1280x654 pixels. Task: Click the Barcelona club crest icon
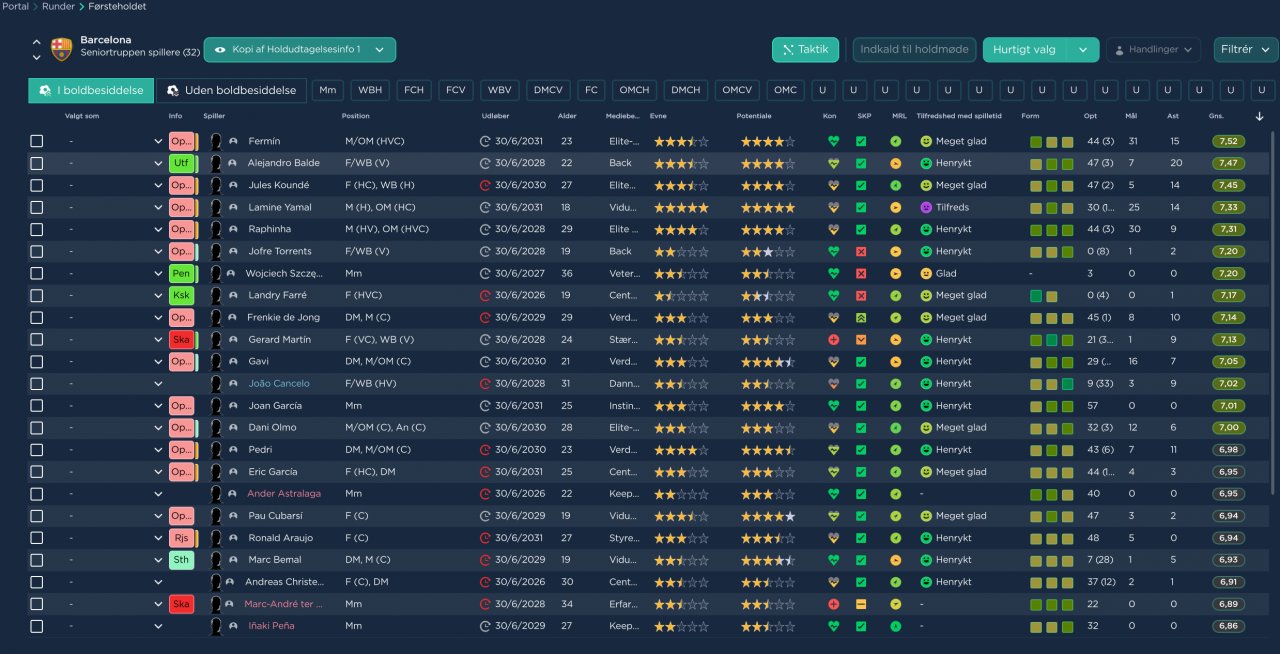[62, 49]
